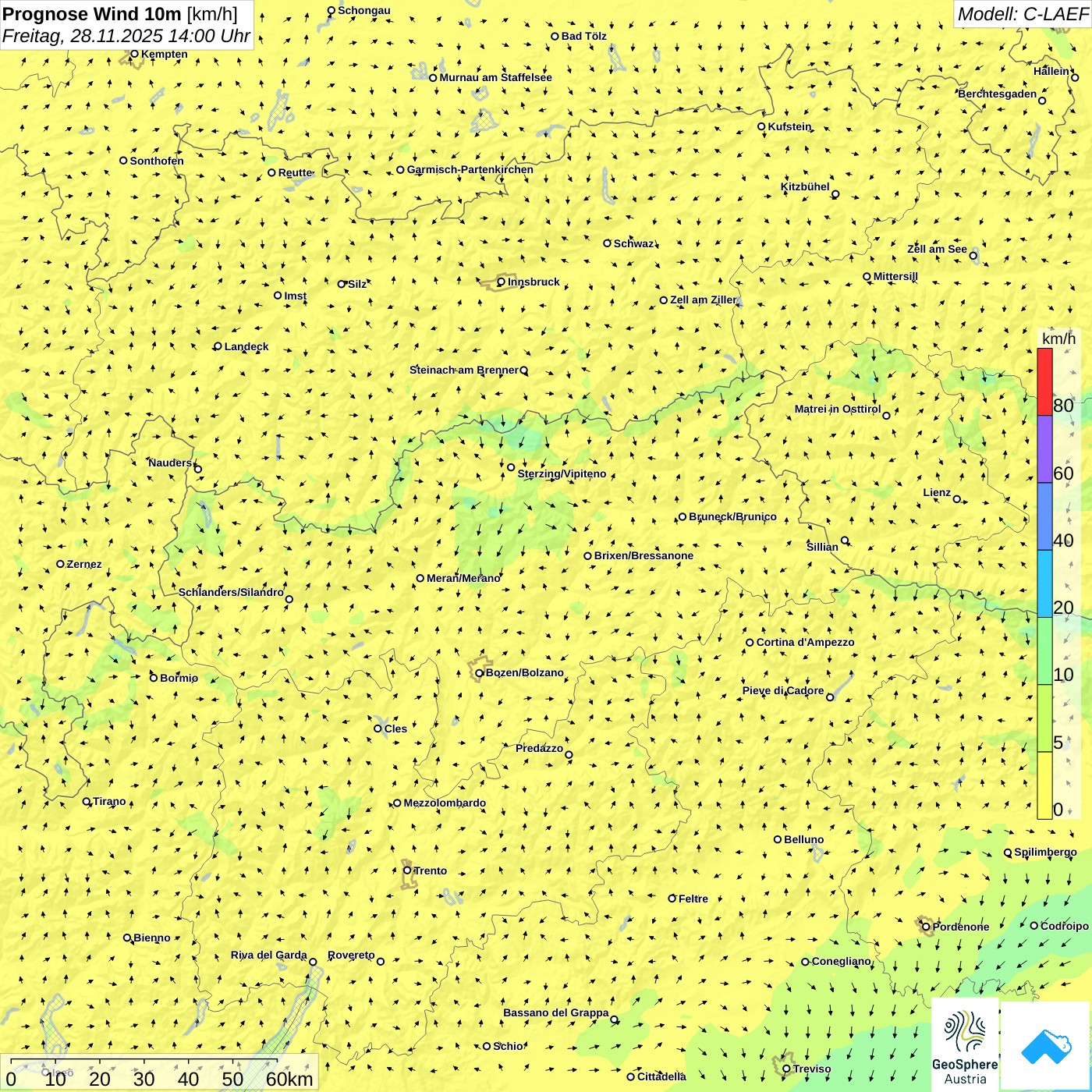The height and width of the screenshot is (1092, 1092).
Task: Click the Belluno city label
Action: [803, 839]
